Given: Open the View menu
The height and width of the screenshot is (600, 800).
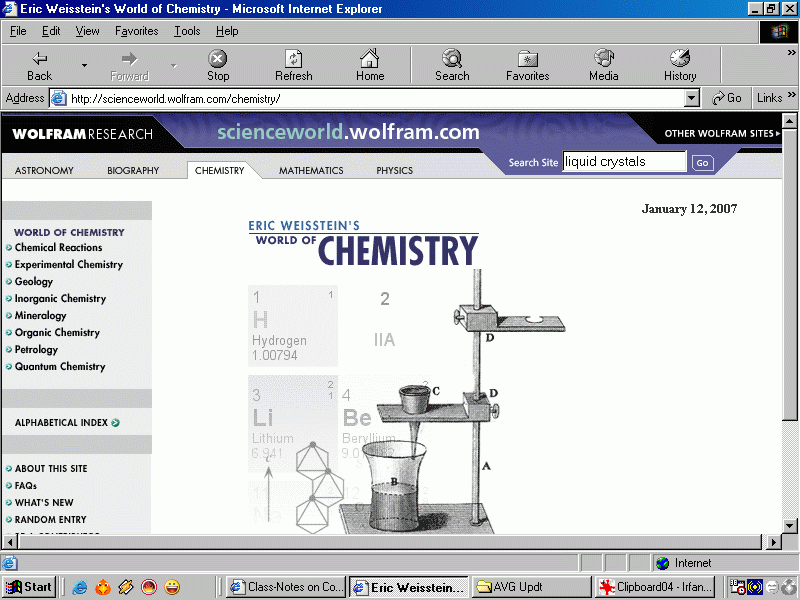Looking at the screenshot, I should tap(87, 31).
